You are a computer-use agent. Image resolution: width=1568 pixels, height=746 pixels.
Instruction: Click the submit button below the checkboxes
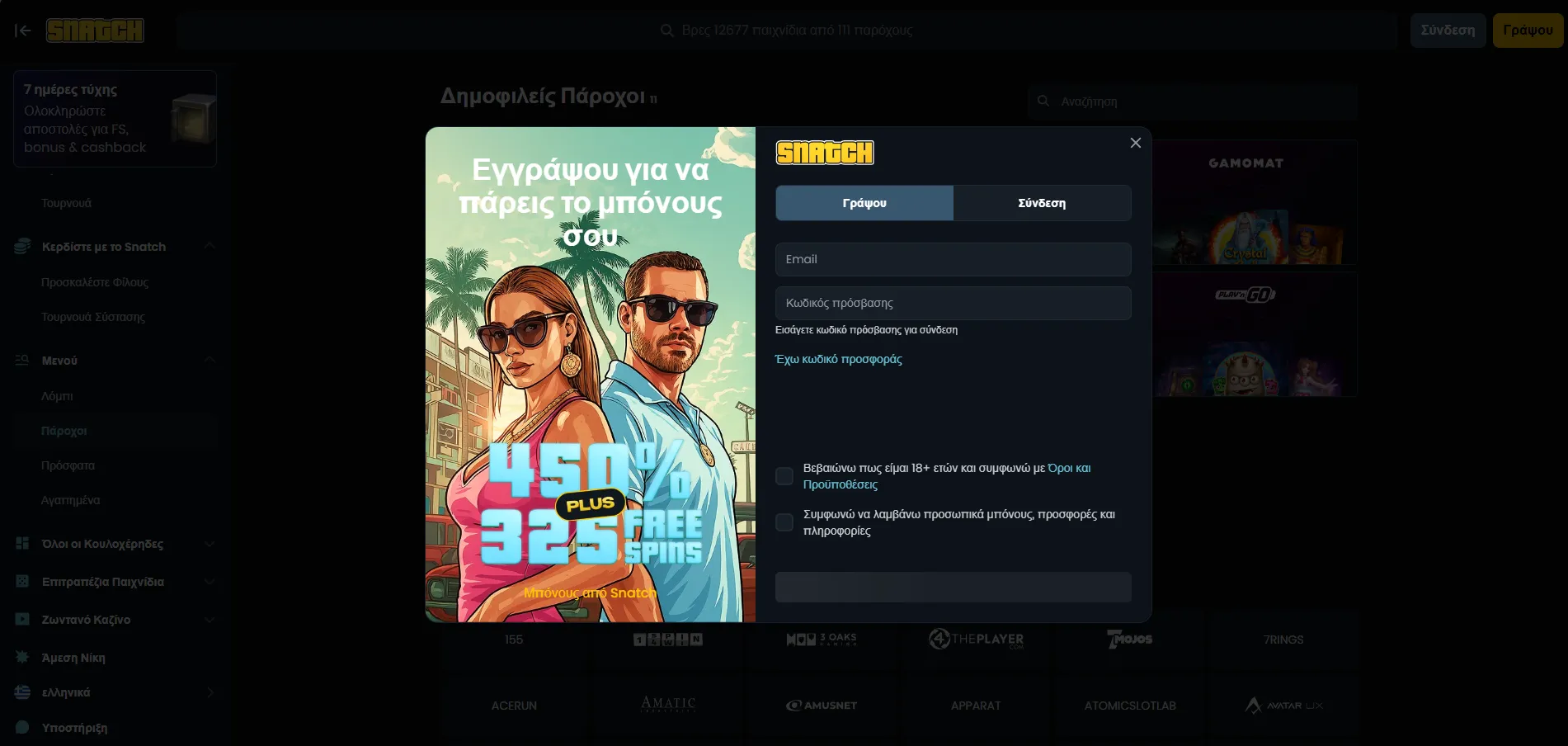pos(954,587)
